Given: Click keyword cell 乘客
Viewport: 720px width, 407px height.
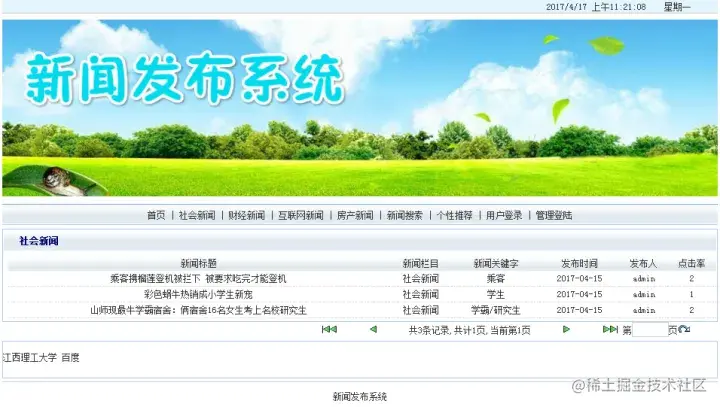Looking at the screenshot, I should [496, 278].
